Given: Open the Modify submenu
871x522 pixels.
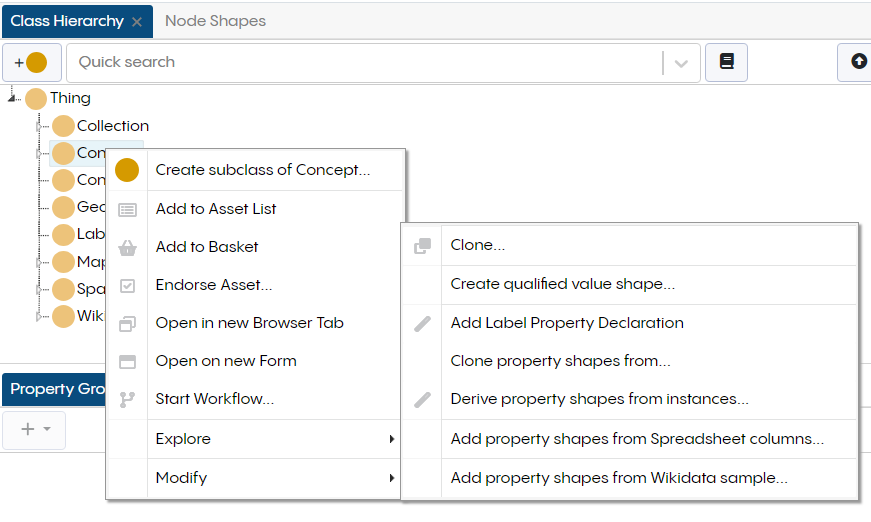Looking at the screenshot, I should (x=254, y=478).
